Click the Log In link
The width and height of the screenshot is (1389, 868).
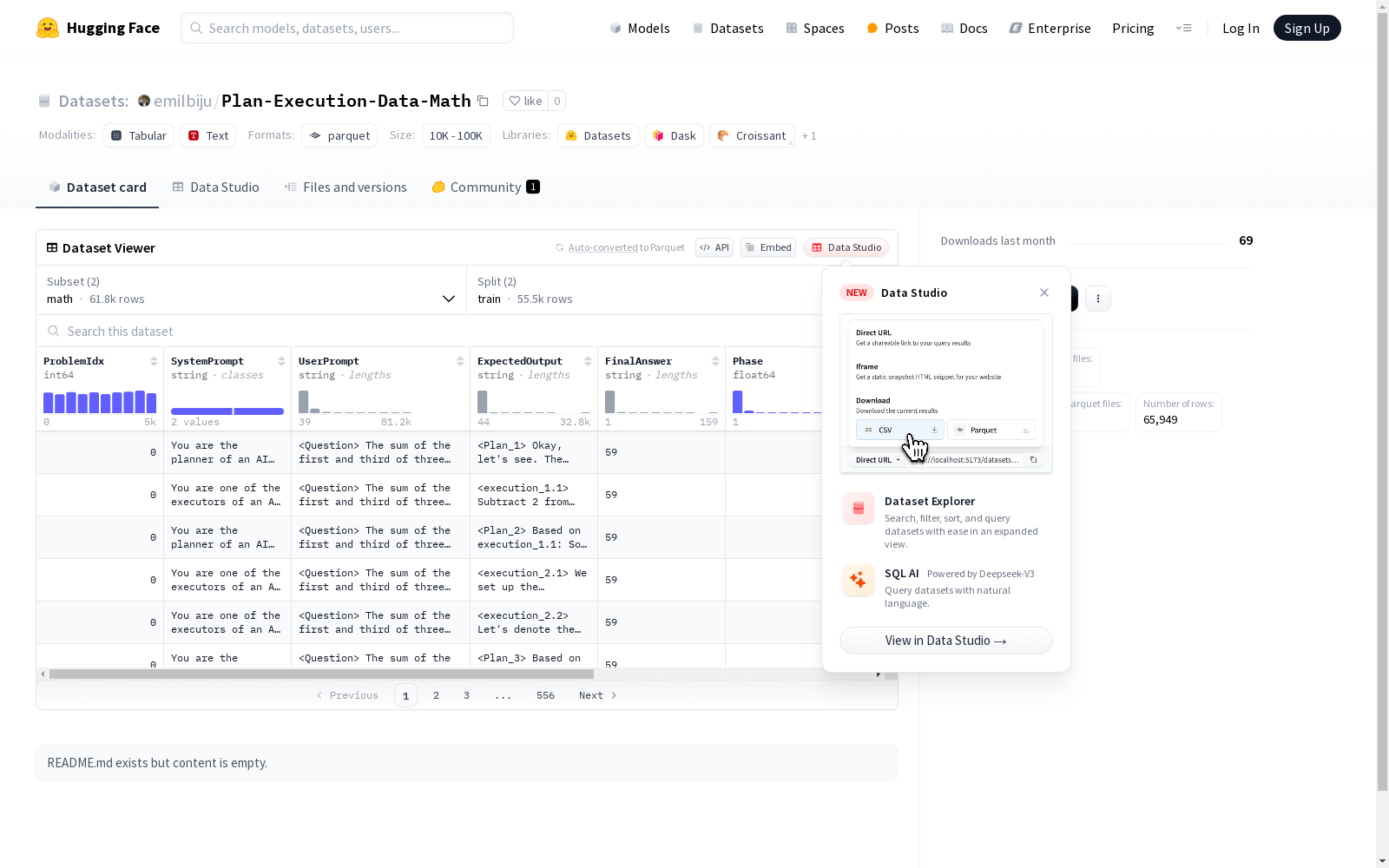[1241, 28]
